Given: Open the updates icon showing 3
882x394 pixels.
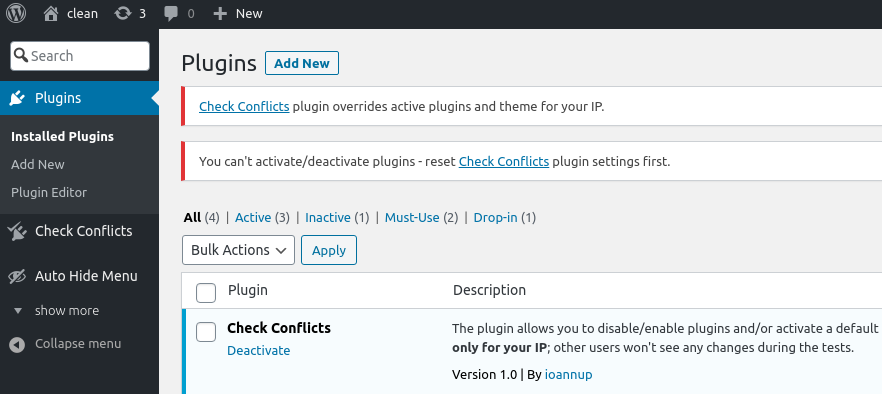Looking at the screenshot, I should click(x=122, y=14).
